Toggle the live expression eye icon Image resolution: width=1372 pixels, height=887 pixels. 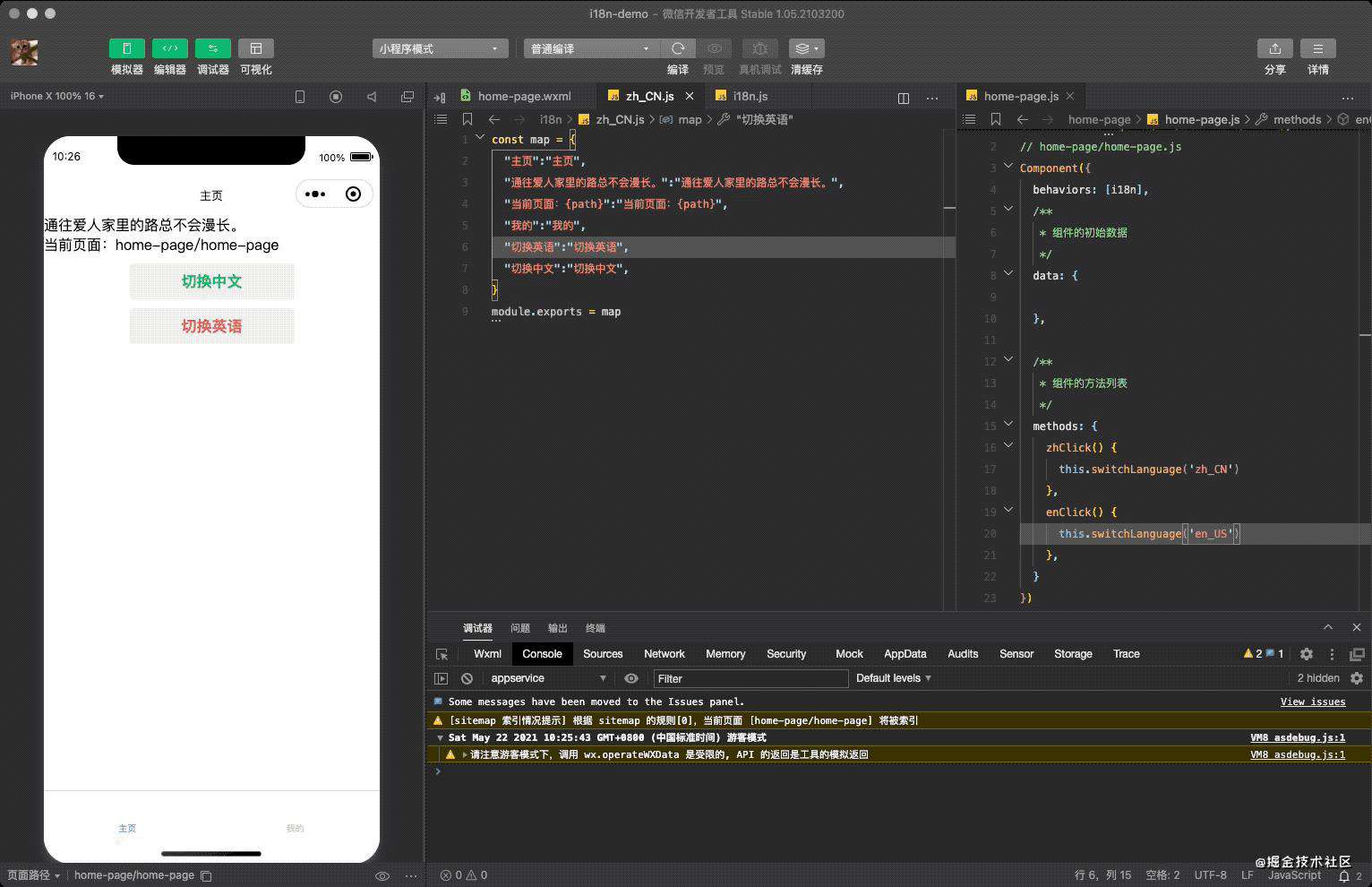pyautogui.click(x=631, y=678)
